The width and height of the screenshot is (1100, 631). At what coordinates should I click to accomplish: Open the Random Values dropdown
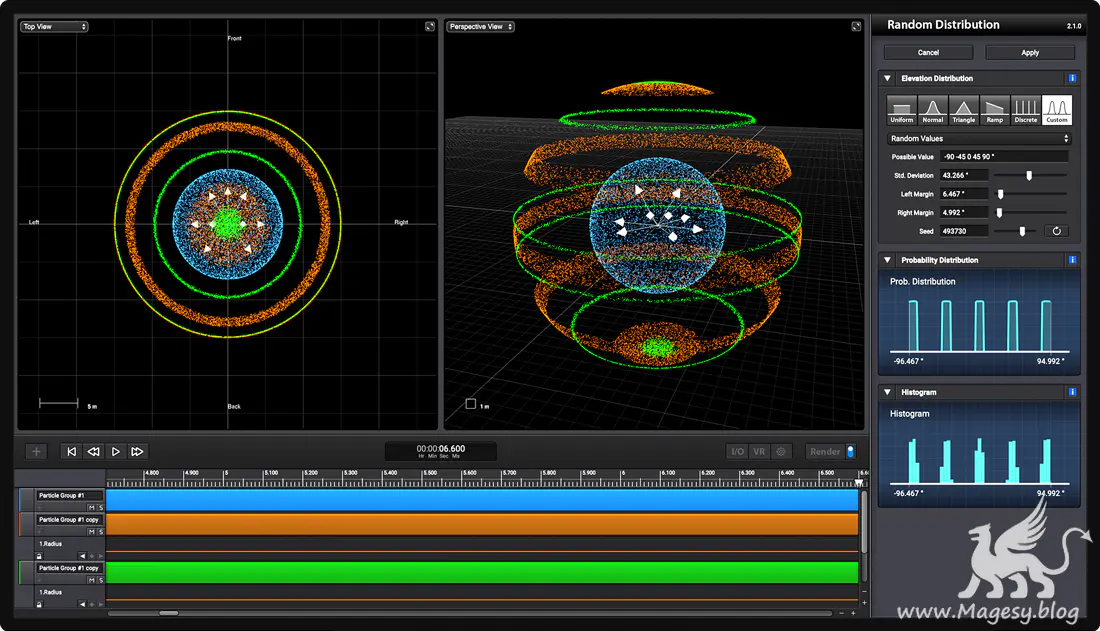click(x=978, y=139)
